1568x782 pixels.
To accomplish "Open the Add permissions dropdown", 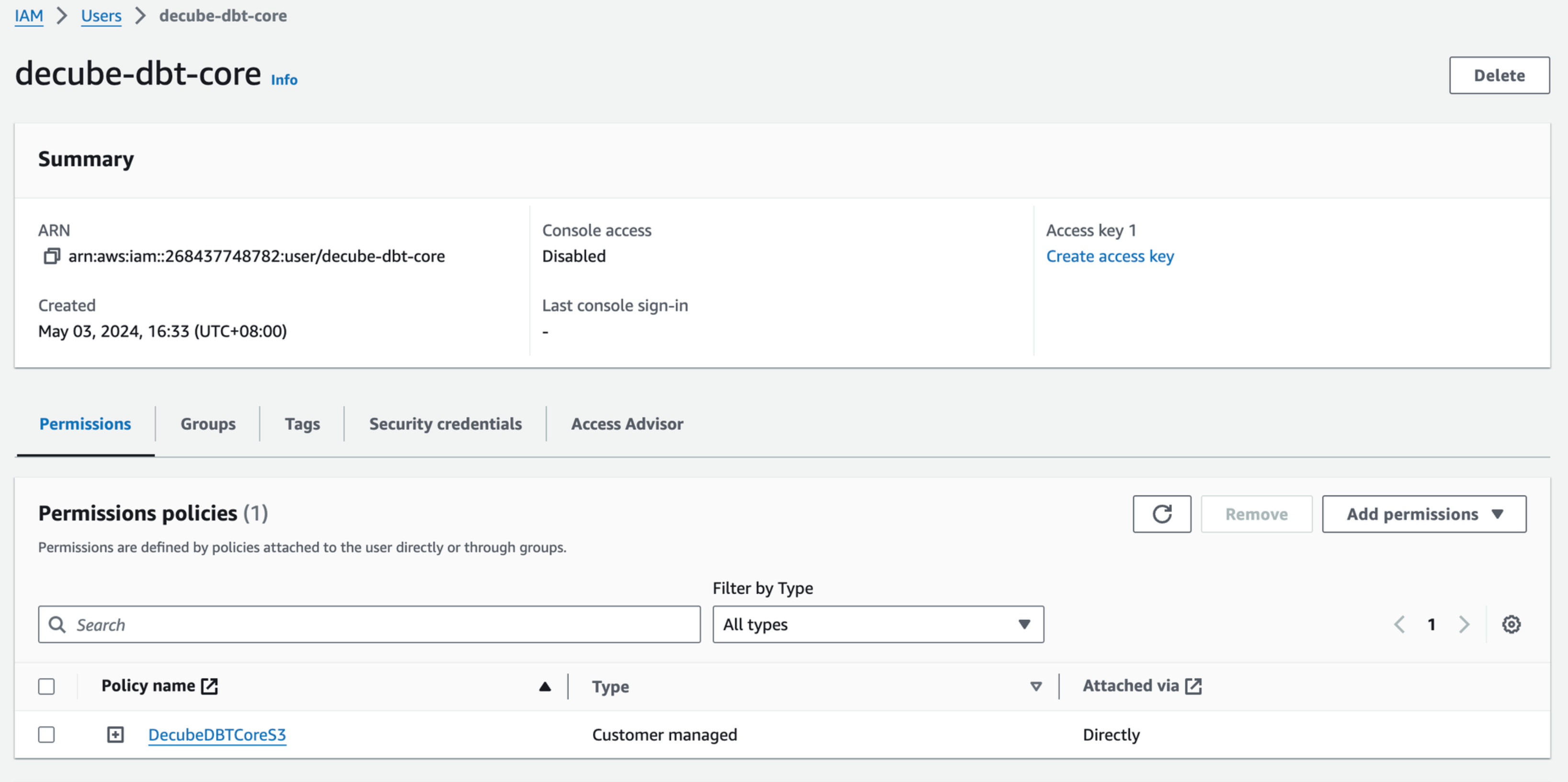I will point(1423,514).
